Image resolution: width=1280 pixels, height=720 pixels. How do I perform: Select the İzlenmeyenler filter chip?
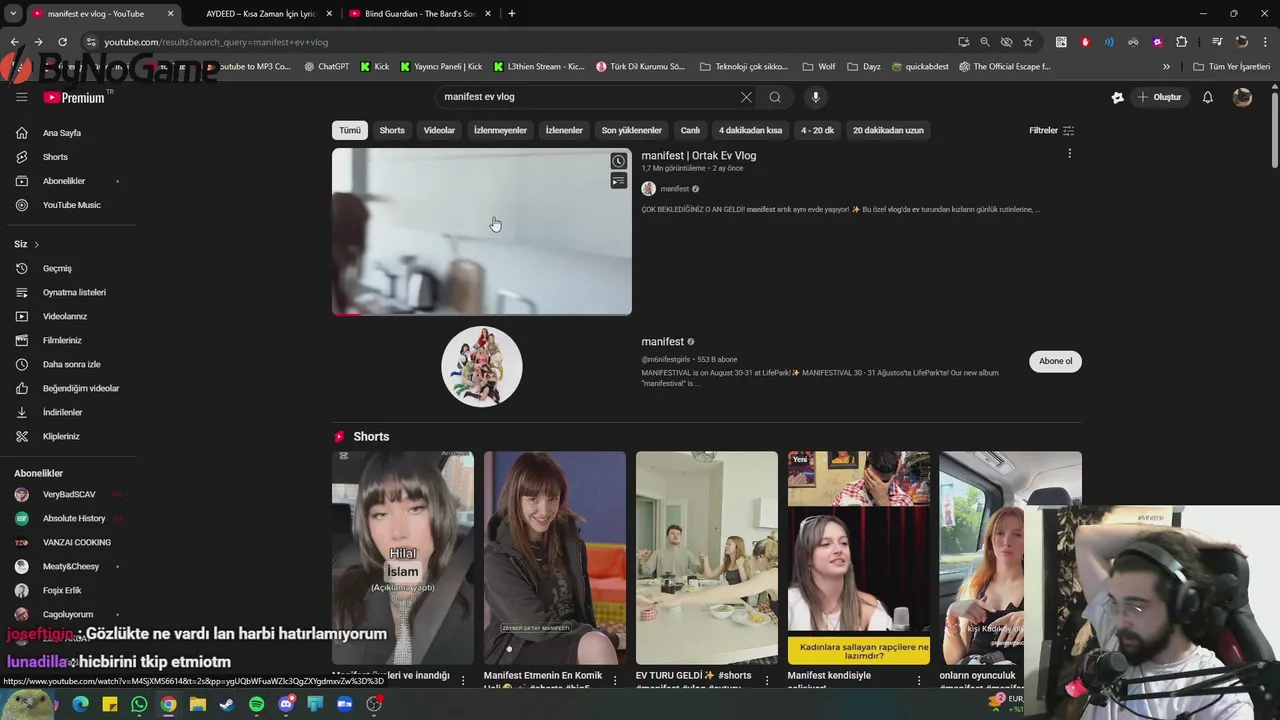click(x=500, y=130)
